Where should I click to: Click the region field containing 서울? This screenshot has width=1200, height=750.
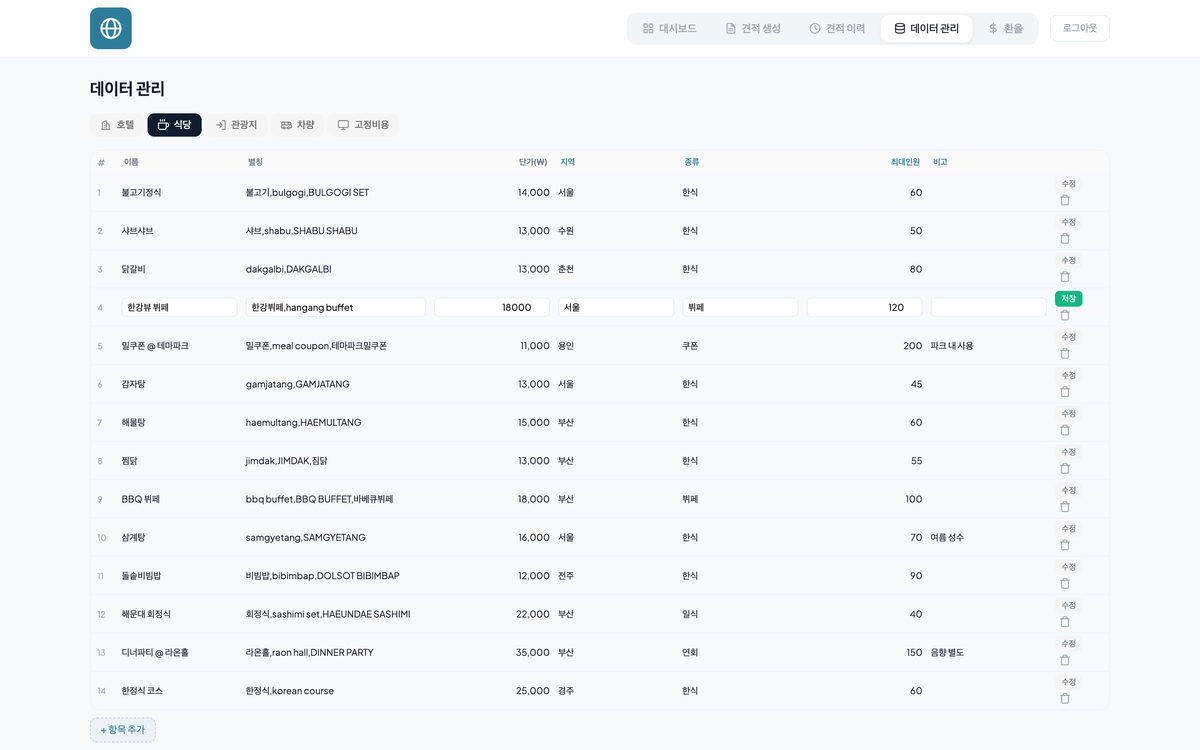[616, 307]
